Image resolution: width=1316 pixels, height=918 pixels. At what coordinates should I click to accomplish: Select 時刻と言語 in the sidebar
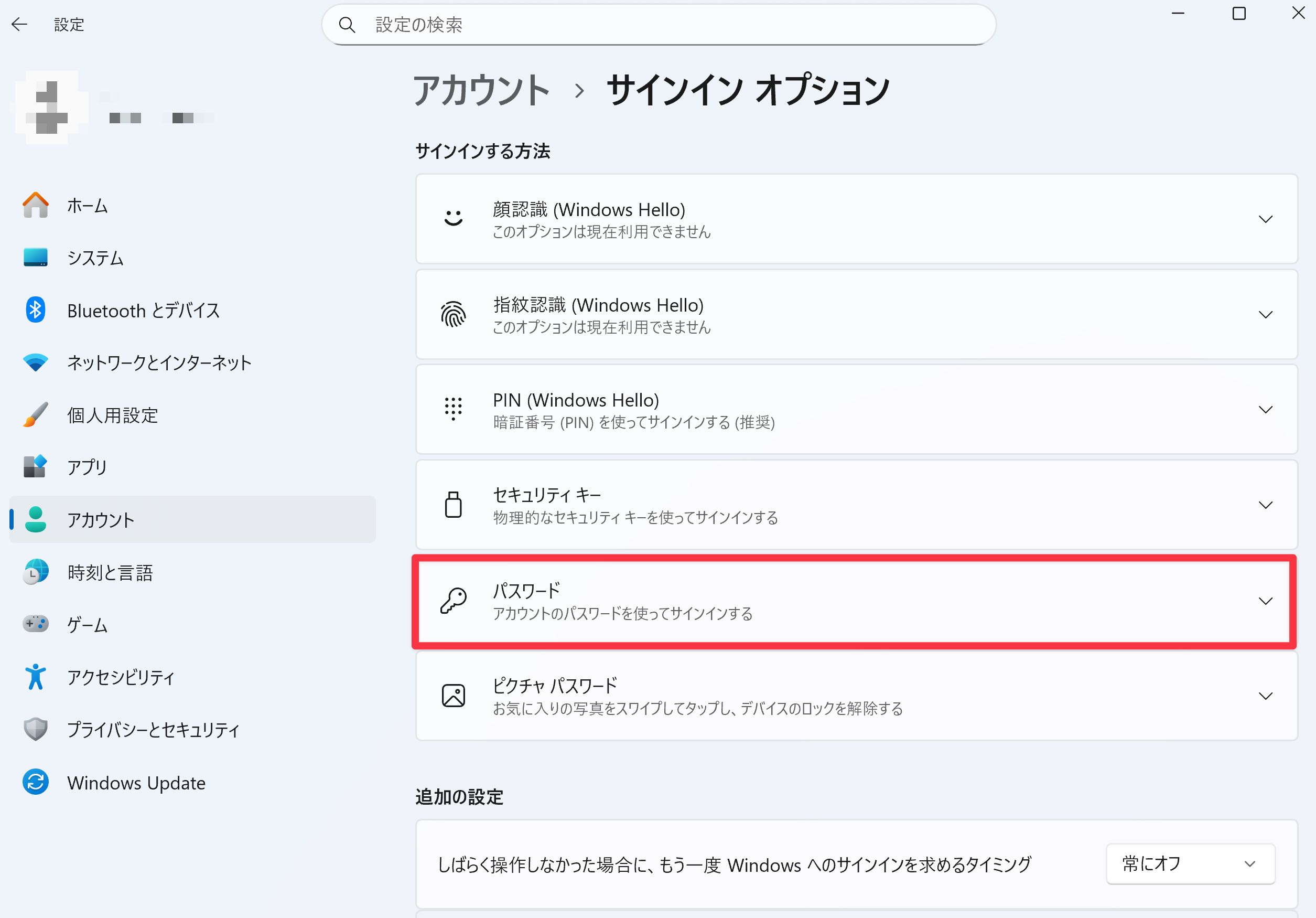click(x=110, y=572)
